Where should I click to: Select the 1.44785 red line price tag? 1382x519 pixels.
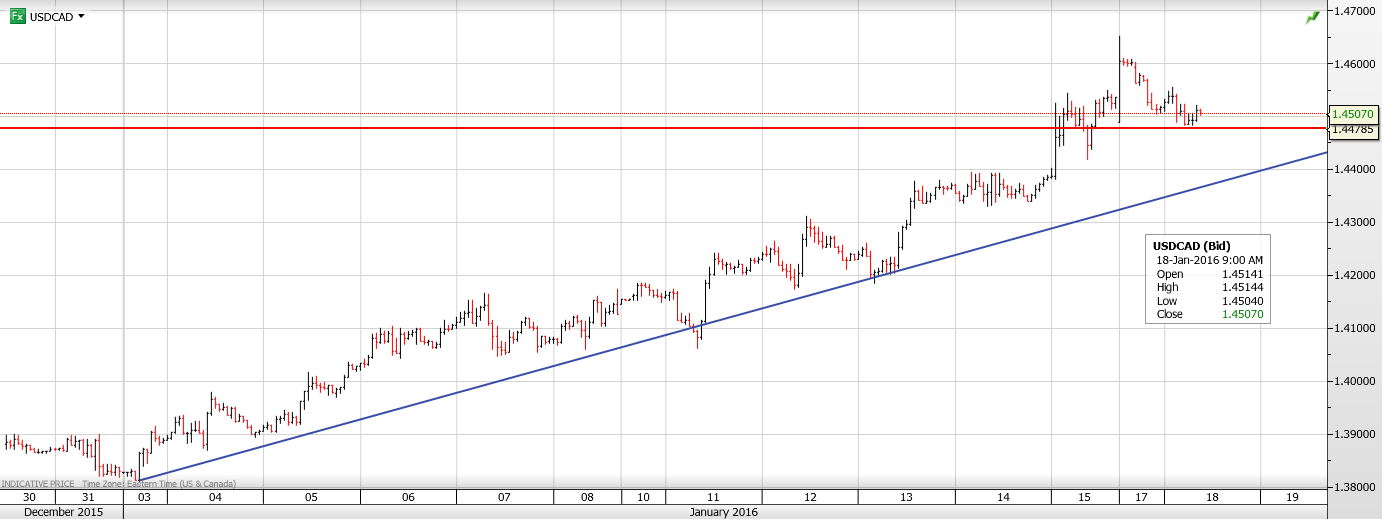click(1352, 129)
